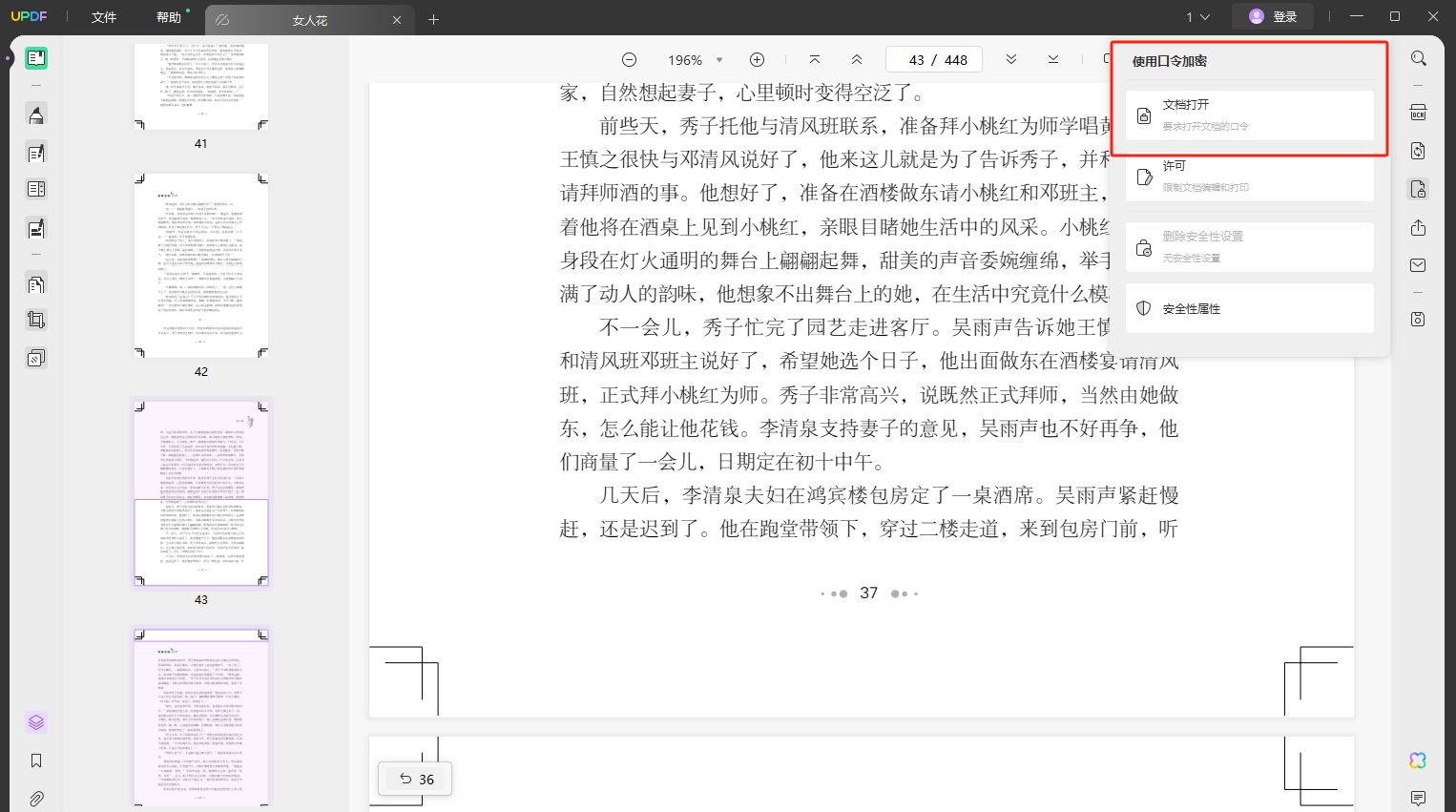
Task: Open the Reader mode in left sidebar
Action: click(x=36, y=58)
